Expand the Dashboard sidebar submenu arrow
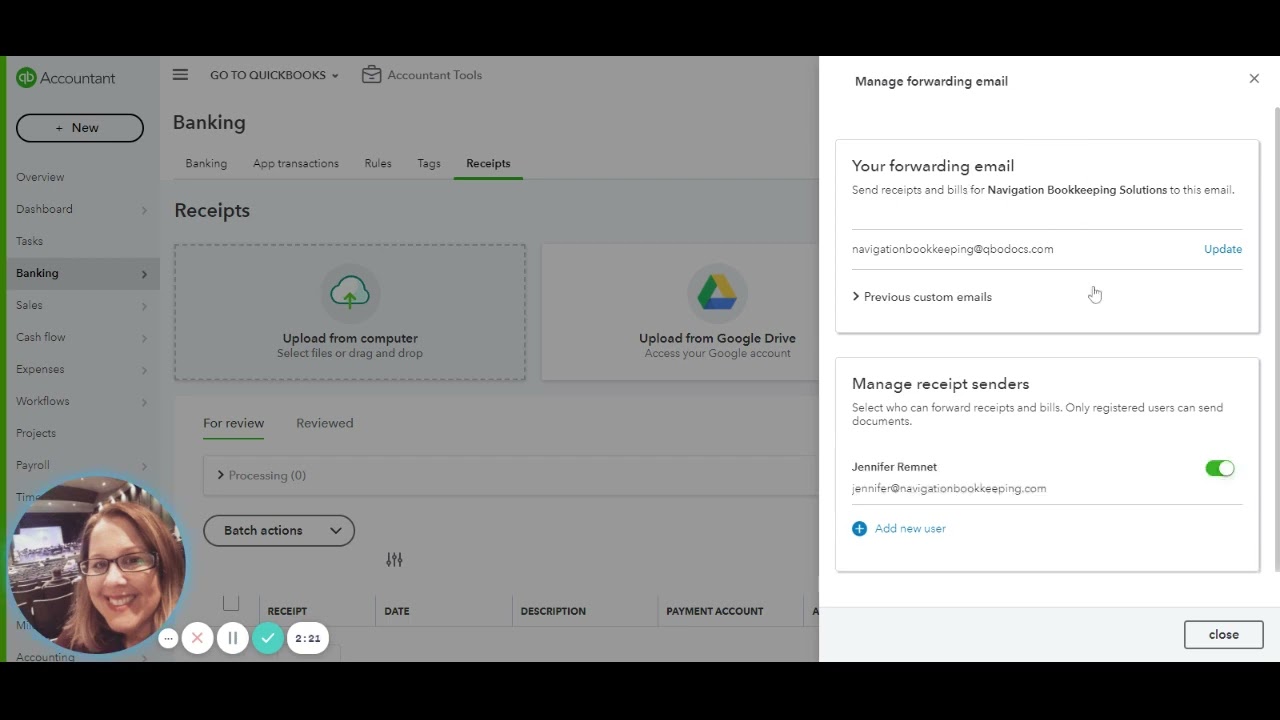Image resolution: width=1280 pixels, height=720 pixels. click(x=144, y=210)
